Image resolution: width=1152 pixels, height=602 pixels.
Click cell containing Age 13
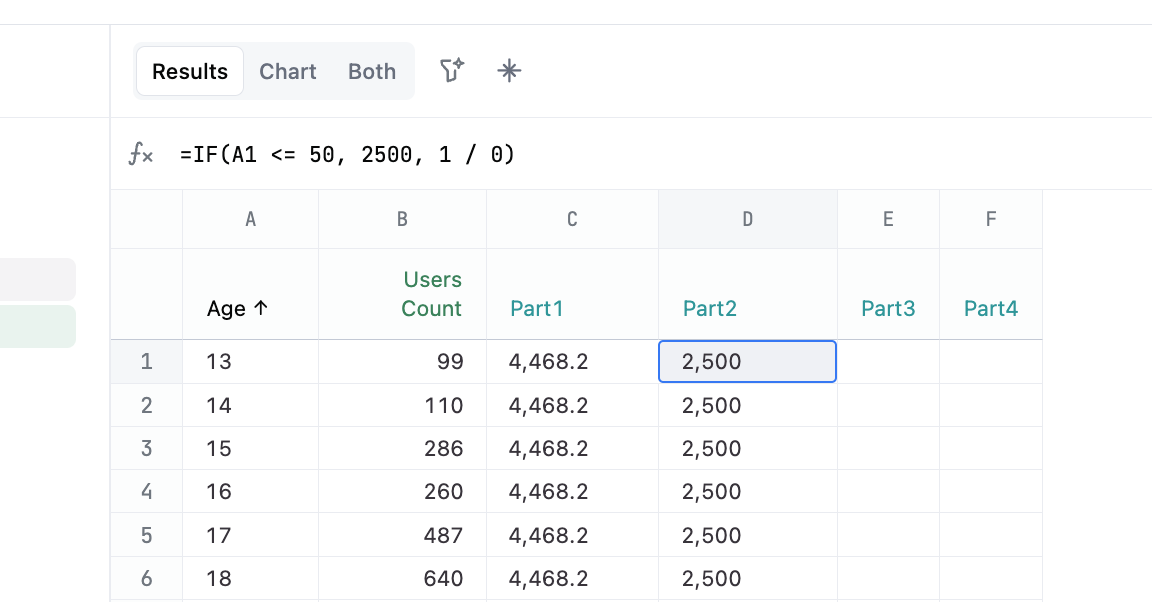click(219, 362)
